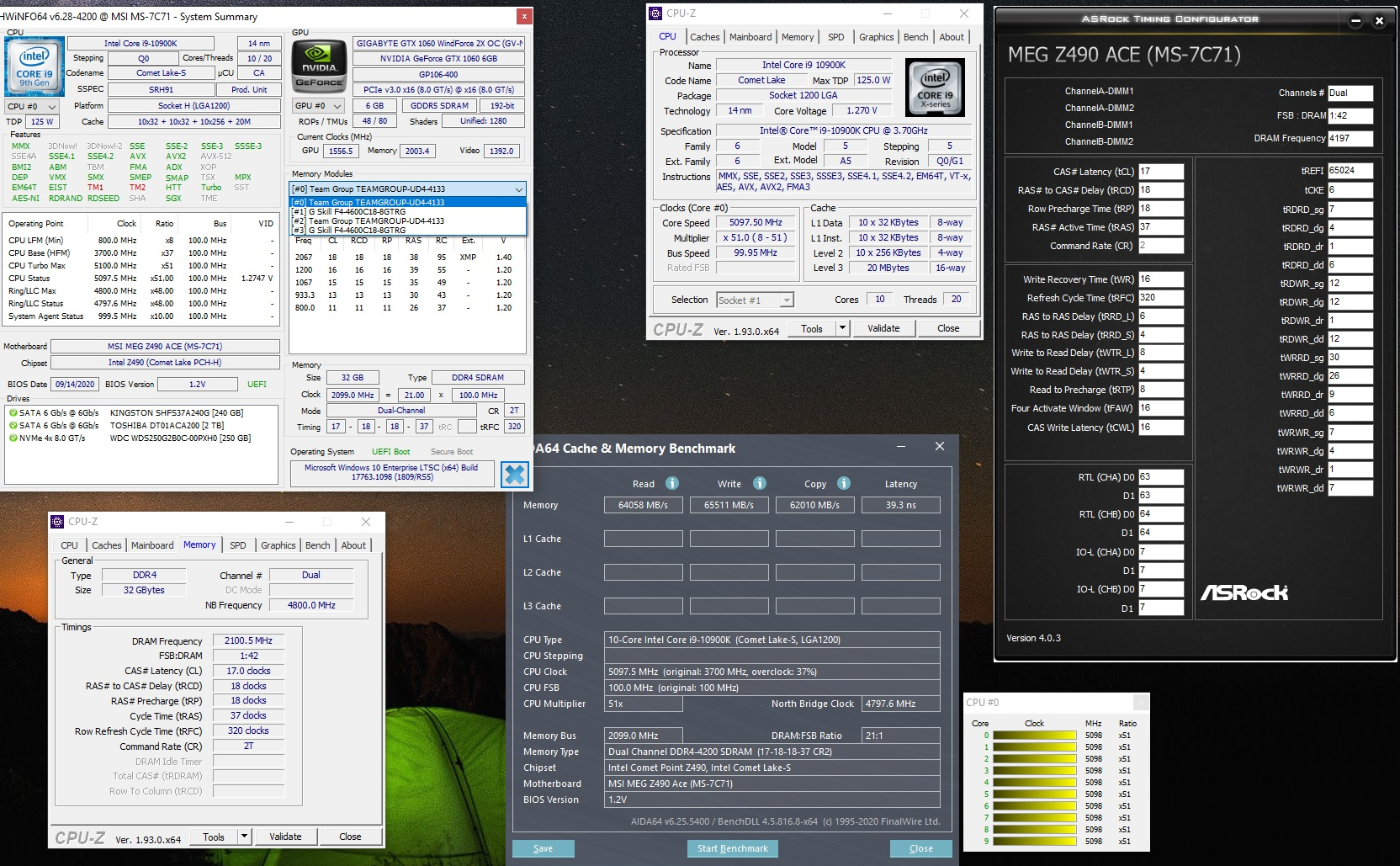The image size is (1400, 866).
Task: Click the MSI MEG Z490 ACE motherboard field in HWiNFO
Action: [x=165, y=347]
